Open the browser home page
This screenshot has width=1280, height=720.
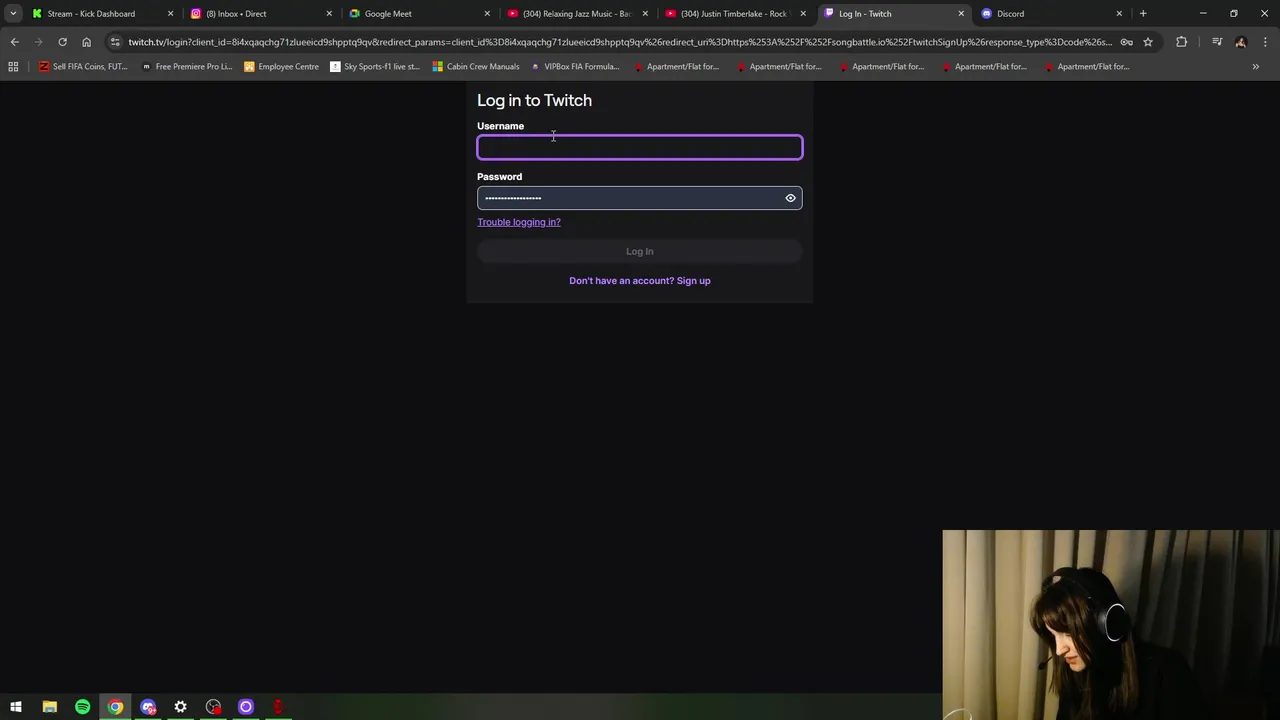pos(86,42)
